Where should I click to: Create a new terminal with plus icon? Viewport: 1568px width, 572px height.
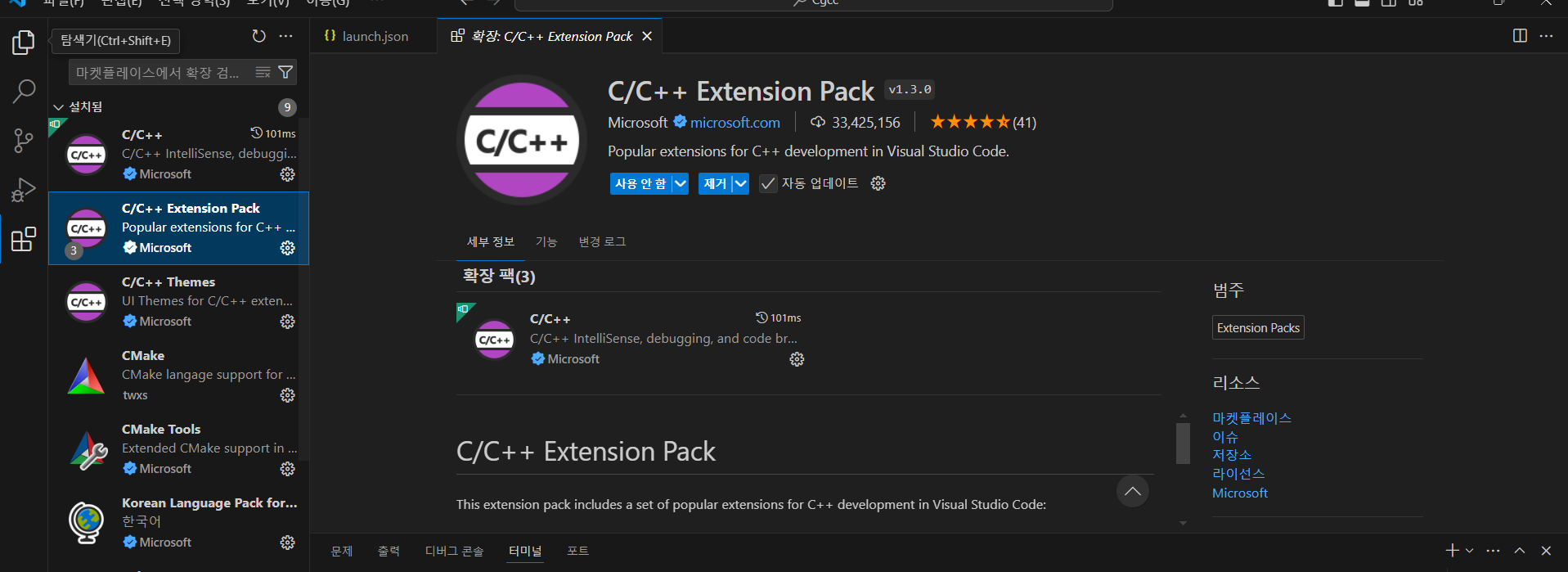[1452, 551]
